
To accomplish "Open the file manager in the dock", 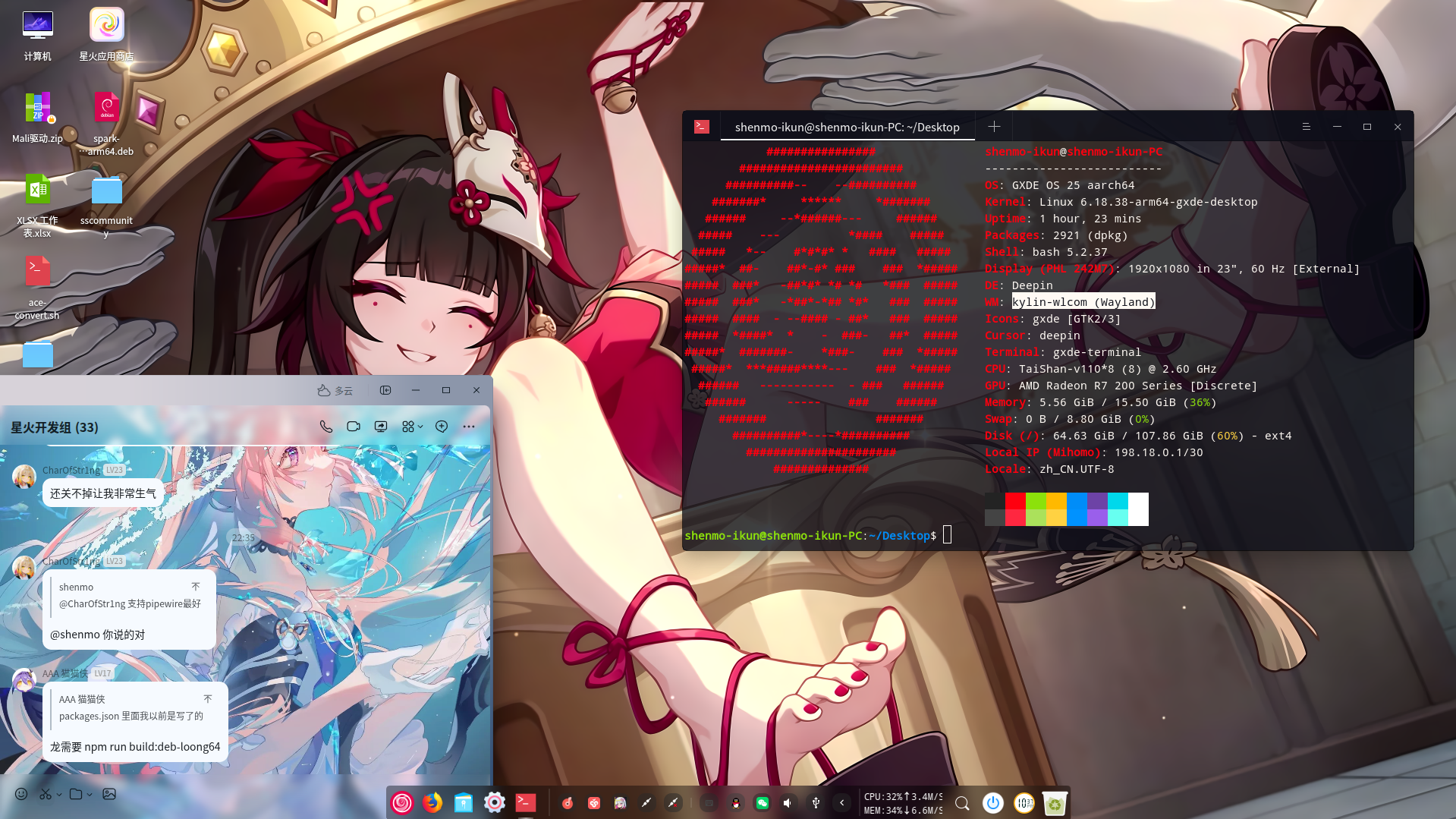I will [x=464, y=802].
